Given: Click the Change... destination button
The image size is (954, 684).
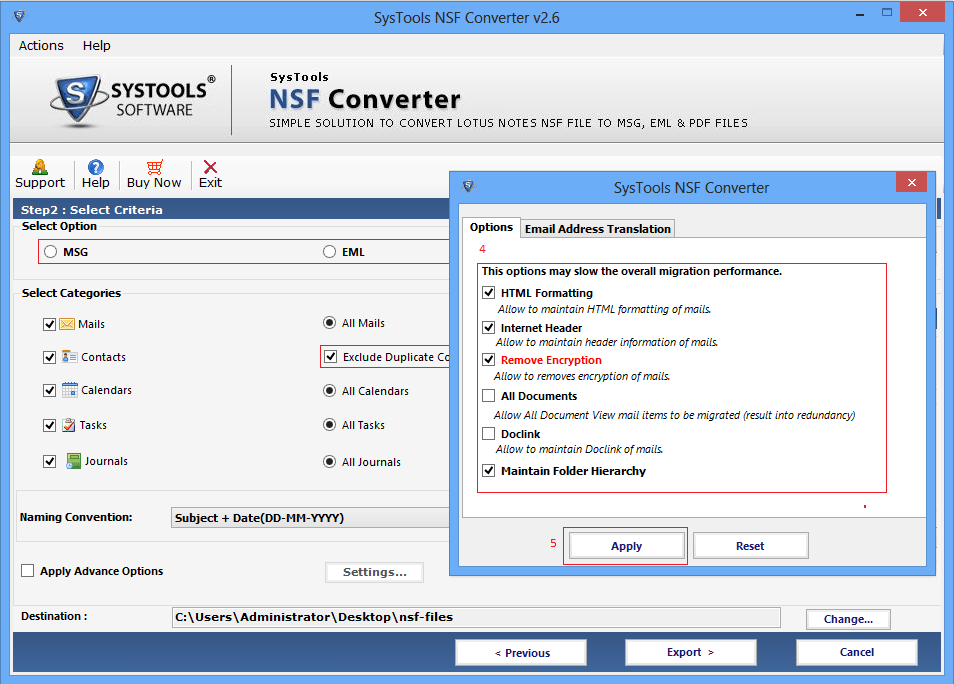Looking at the screenshot, I should pos(848,619).
